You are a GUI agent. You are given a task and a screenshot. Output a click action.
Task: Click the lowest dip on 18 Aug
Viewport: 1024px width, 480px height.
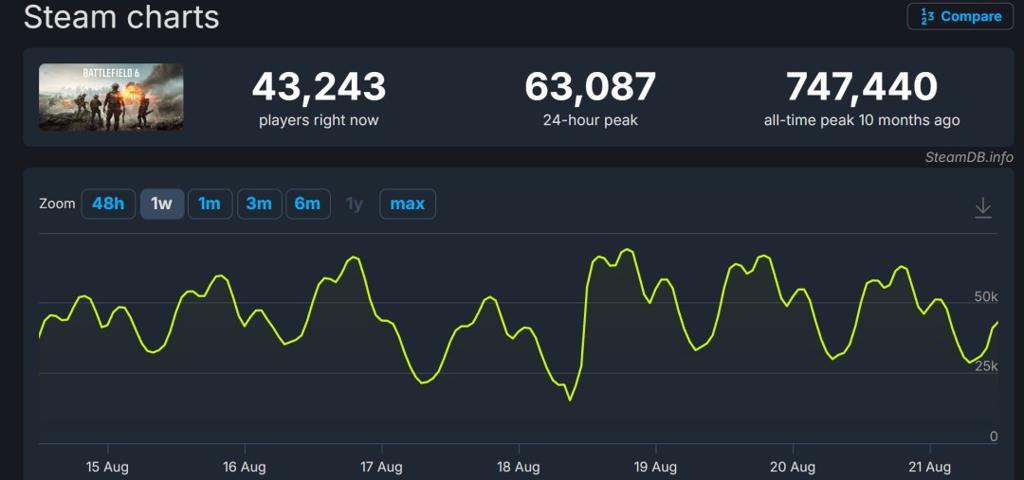[570, 400]
